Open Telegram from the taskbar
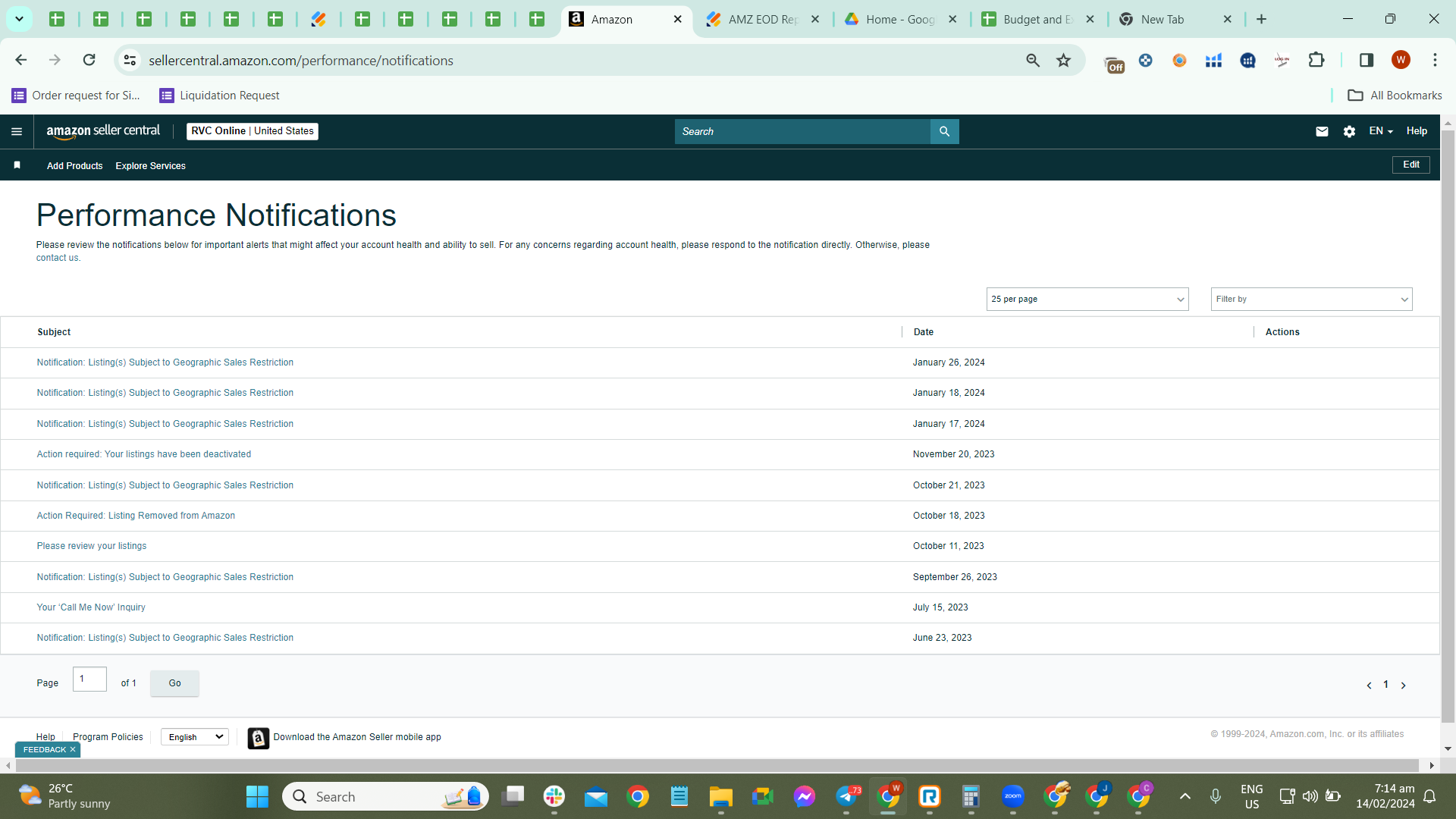1456x819 pixels. pyautogui.click(x=847, y=796)
